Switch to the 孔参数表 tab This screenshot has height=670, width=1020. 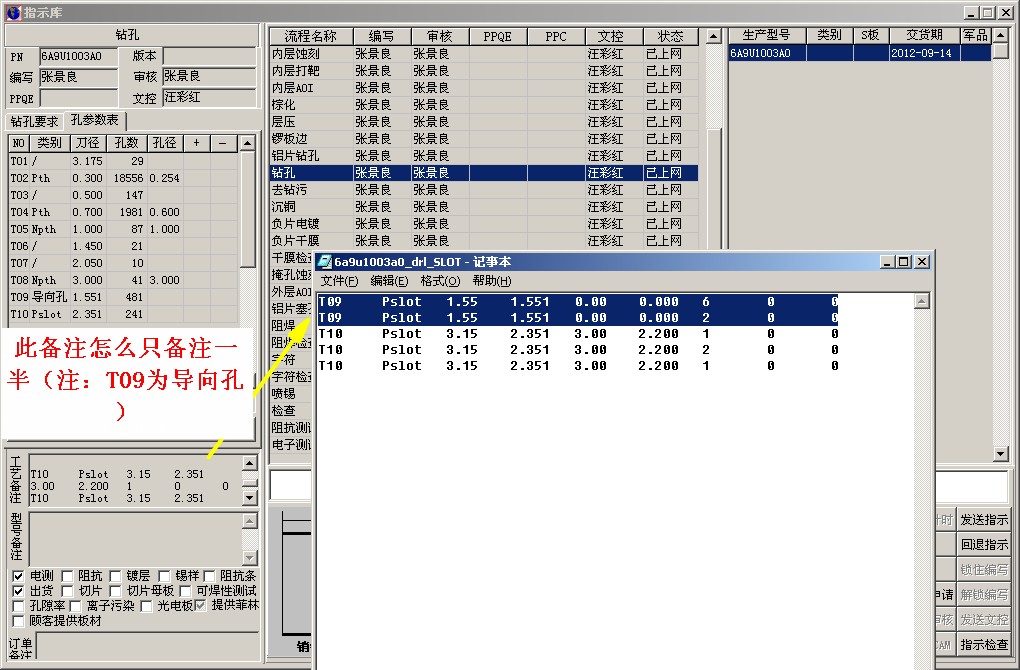(95, 120)
